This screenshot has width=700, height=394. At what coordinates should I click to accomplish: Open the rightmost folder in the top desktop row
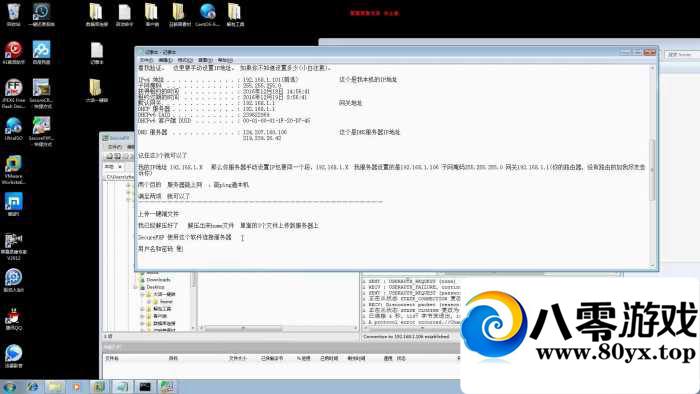[235, 14]
